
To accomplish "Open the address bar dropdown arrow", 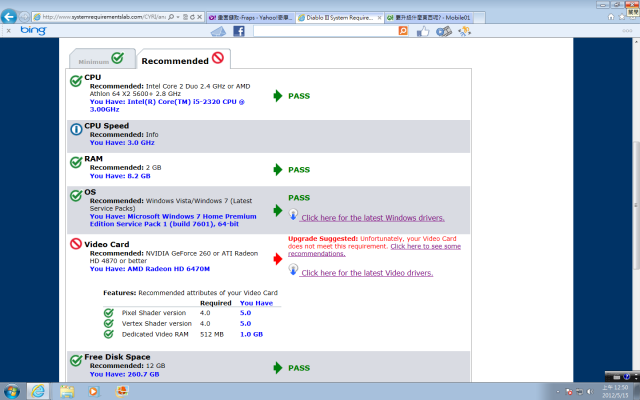I will (x=178, y=17).
